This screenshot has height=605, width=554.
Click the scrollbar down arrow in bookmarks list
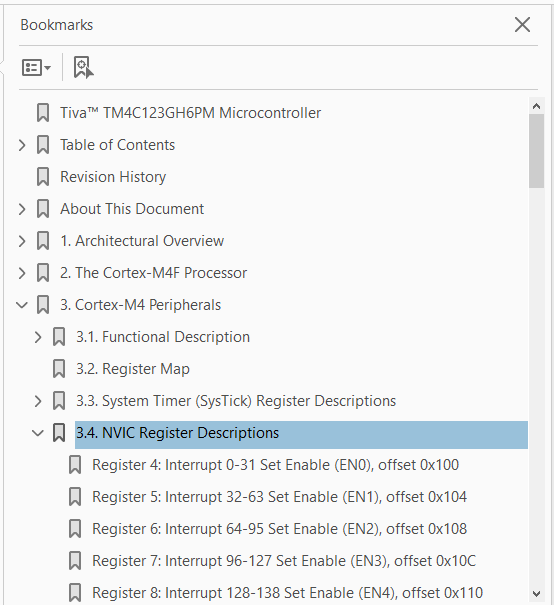pyautogui.click(x=536, y=593)
